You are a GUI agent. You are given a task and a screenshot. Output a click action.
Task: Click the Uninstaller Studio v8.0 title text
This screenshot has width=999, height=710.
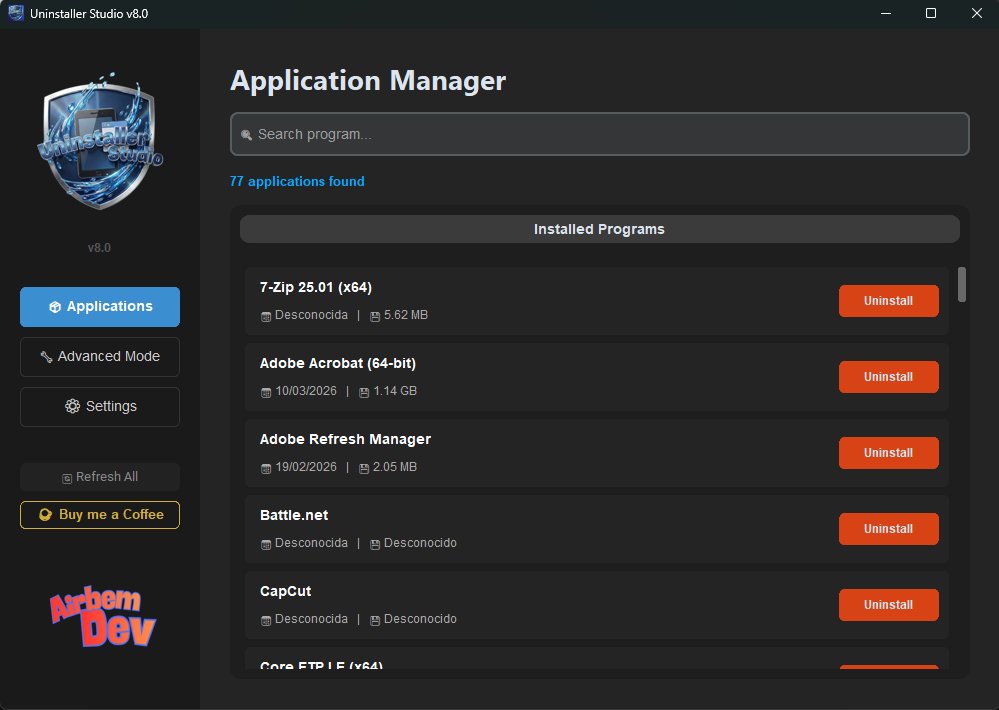point(89,13)
